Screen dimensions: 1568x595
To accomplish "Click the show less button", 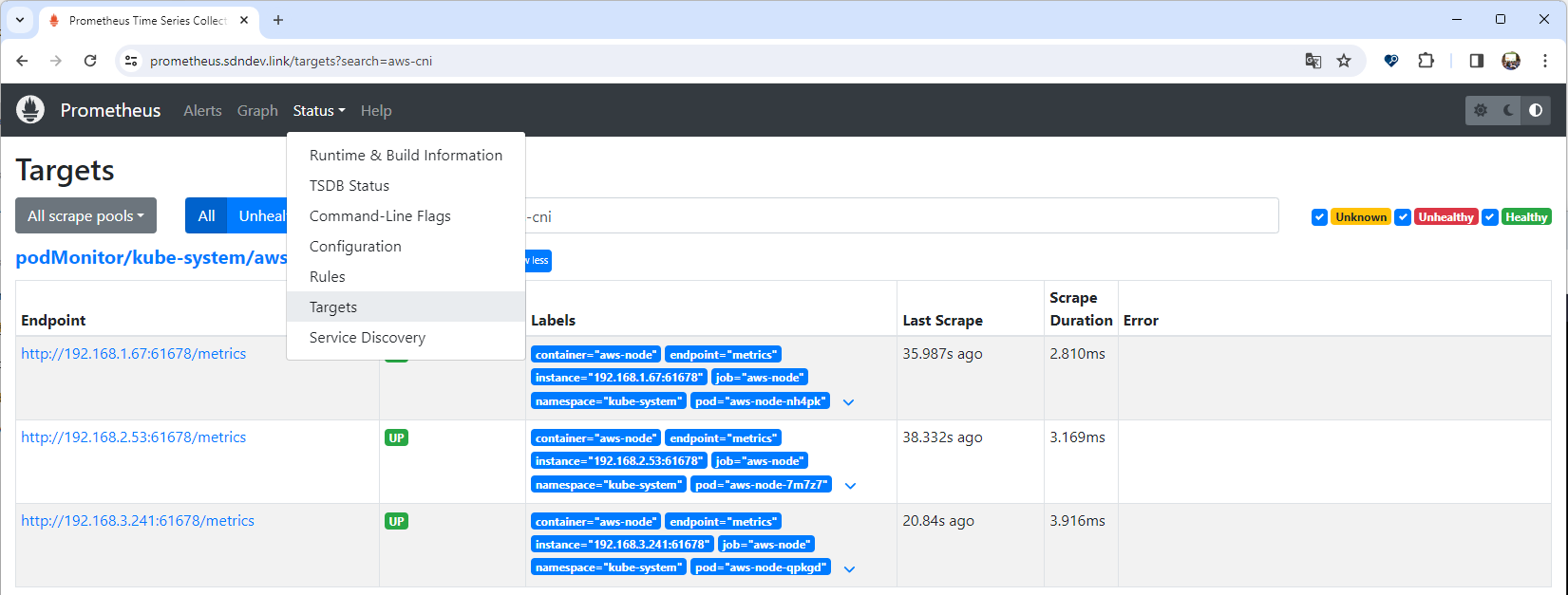I will tap(538, 260).
